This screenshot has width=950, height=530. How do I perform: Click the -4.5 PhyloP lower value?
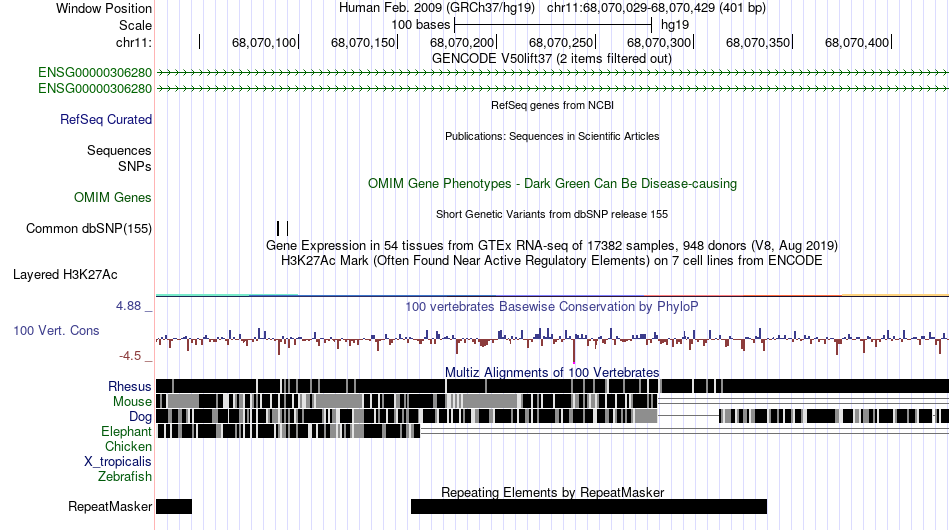click(x=130, y=356)
